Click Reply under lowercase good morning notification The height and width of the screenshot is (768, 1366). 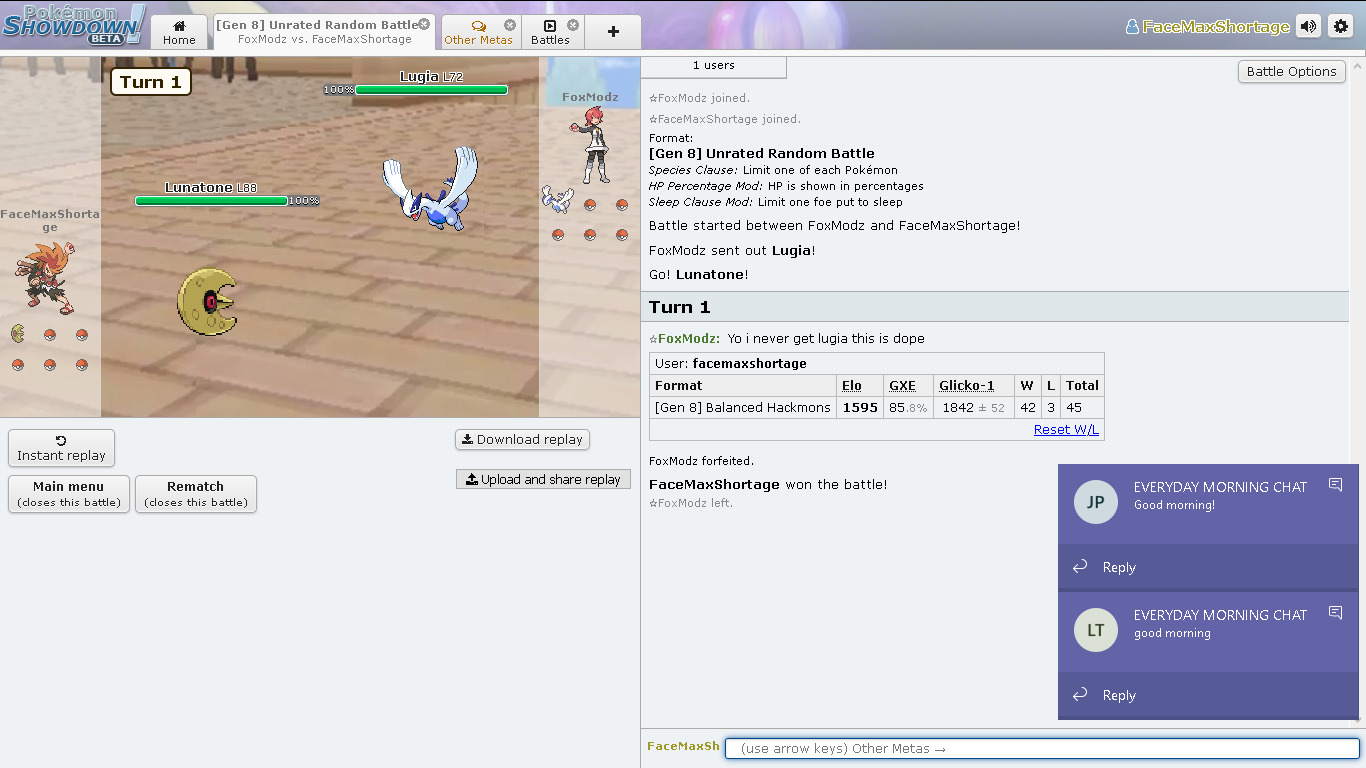click(1119, 695)
